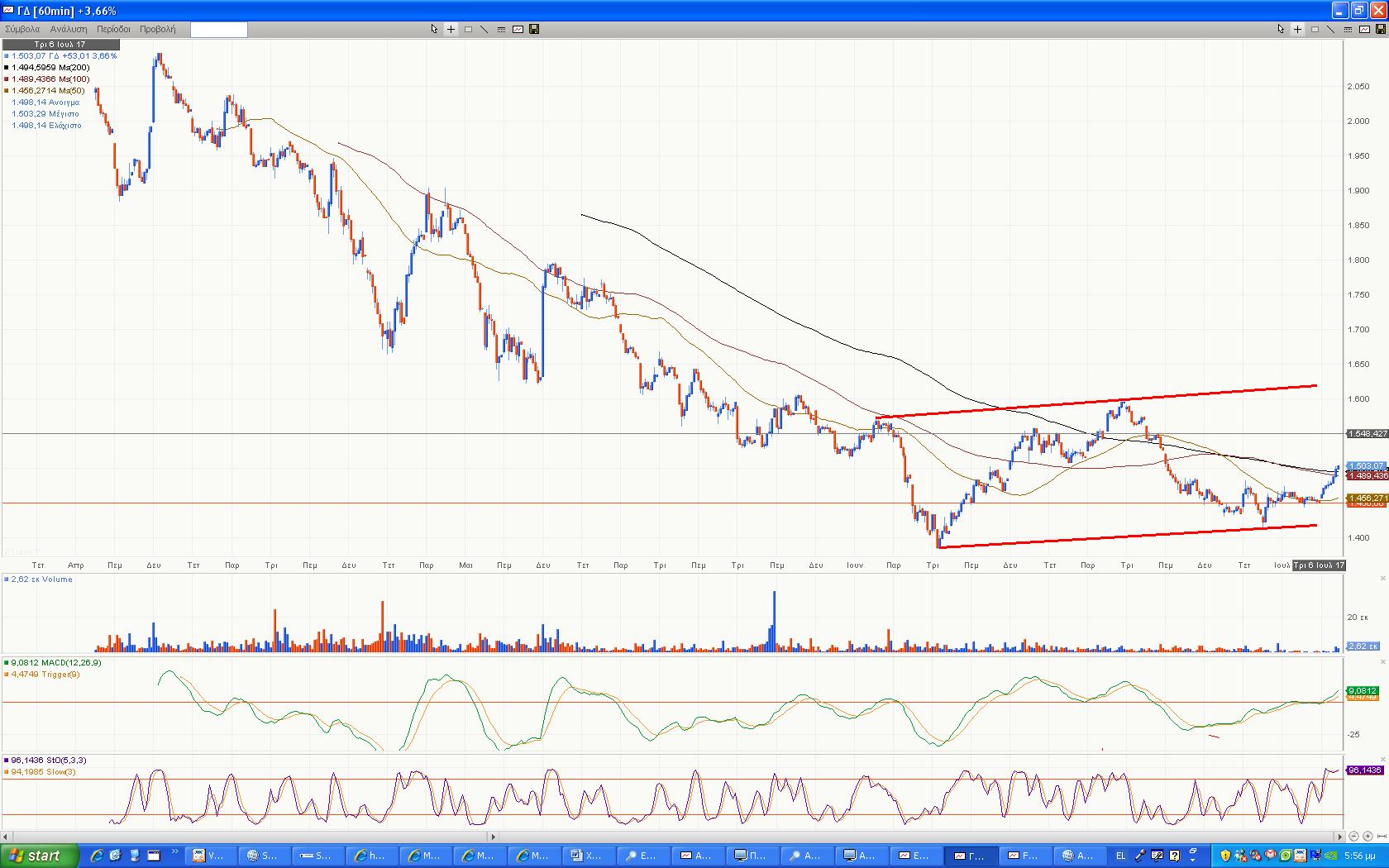Select the rectangle tool in right toolbar
This screenshot has height=868, width=1389.
[x=1315, y=29]
